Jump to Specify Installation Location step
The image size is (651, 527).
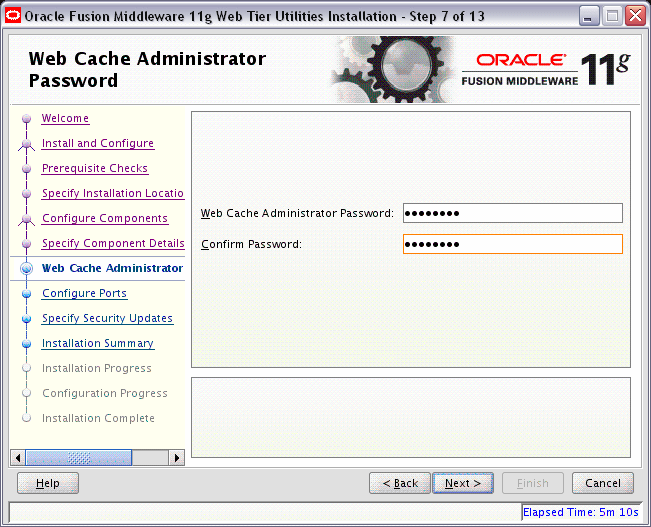(x=113, y=193)
